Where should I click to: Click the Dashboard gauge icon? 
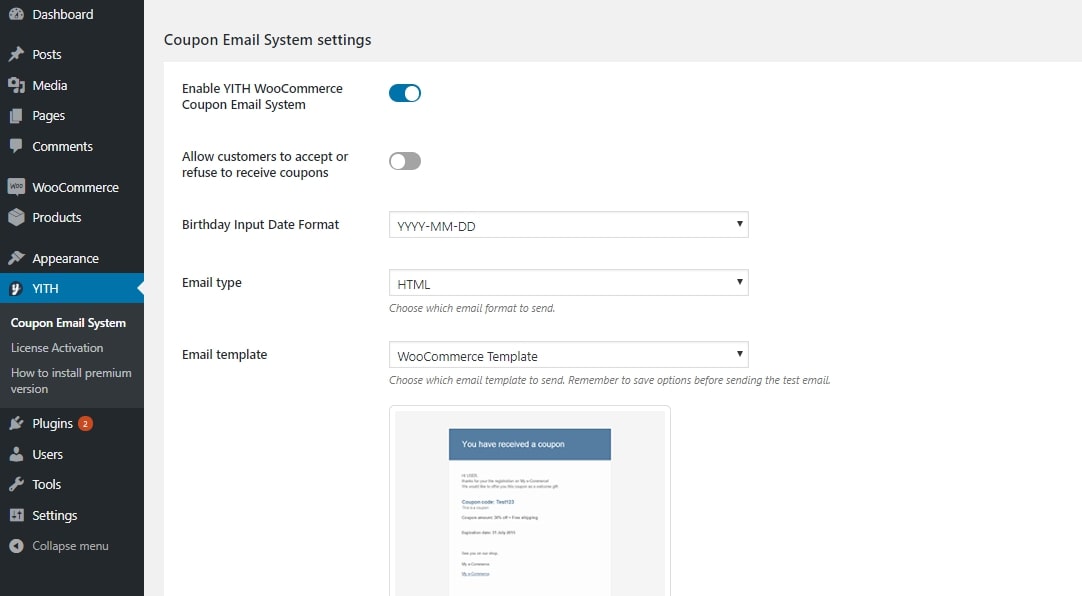pos(16,14)
